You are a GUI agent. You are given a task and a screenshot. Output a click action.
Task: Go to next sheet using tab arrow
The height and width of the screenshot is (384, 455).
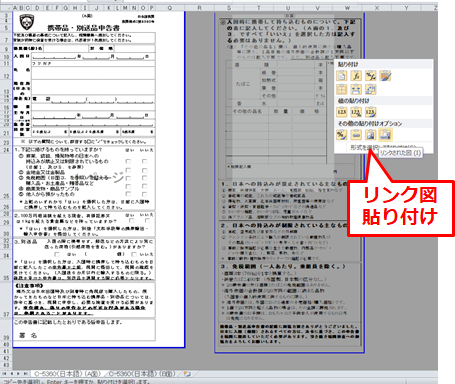click(x=18, y=374)
